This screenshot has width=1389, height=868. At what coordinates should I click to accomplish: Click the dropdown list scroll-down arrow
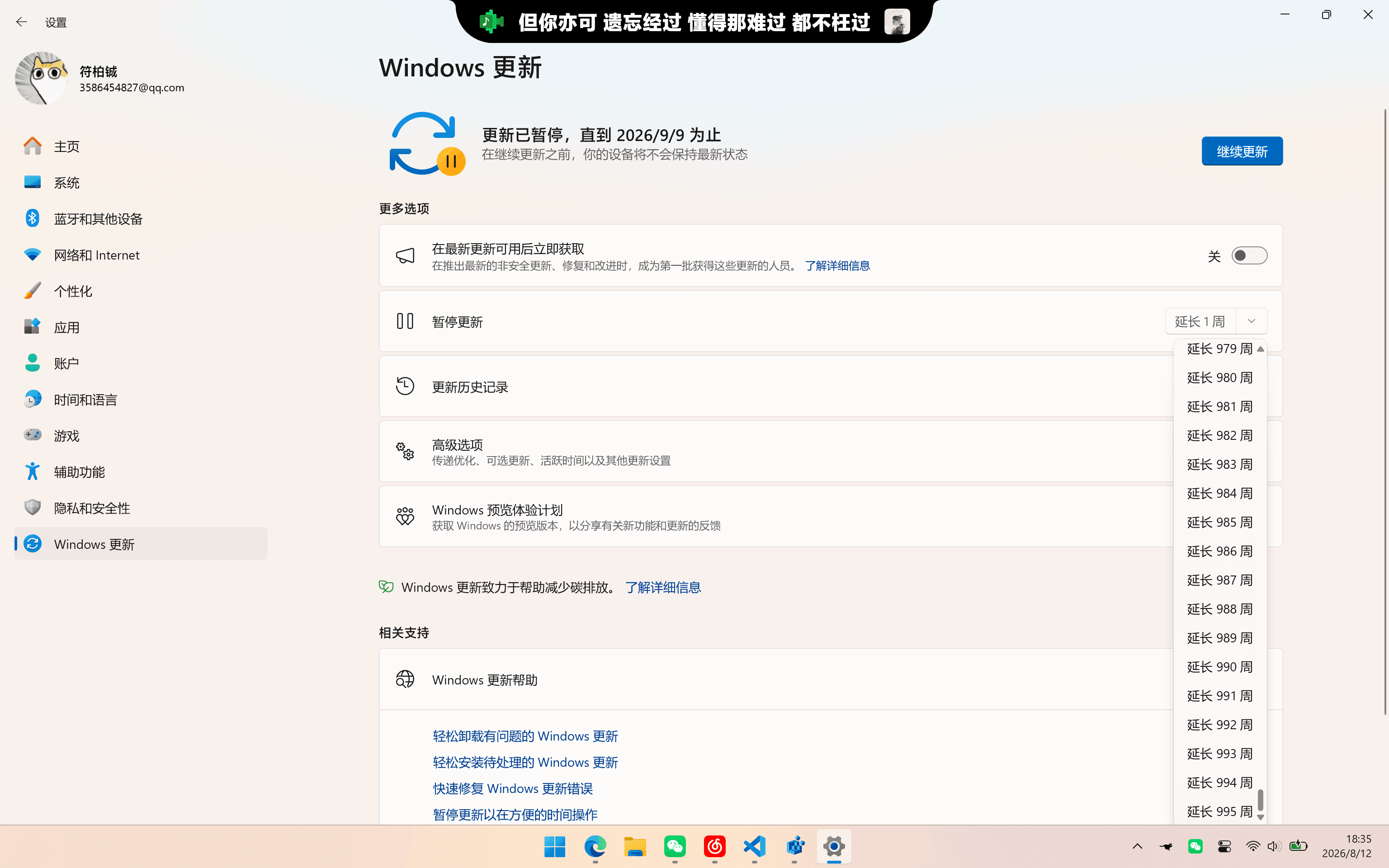1261,817
